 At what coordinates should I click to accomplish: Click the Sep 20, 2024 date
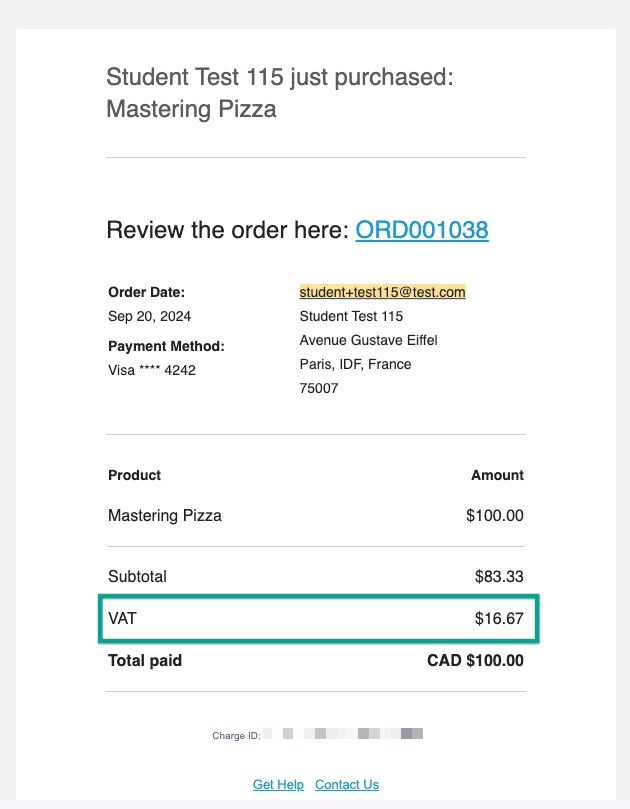(x=150, y=316)
